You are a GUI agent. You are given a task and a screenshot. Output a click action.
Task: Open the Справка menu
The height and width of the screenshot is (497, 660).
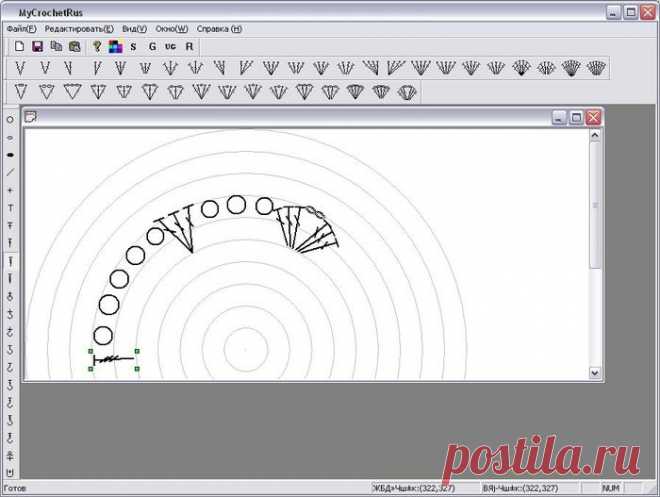point(219,29)
